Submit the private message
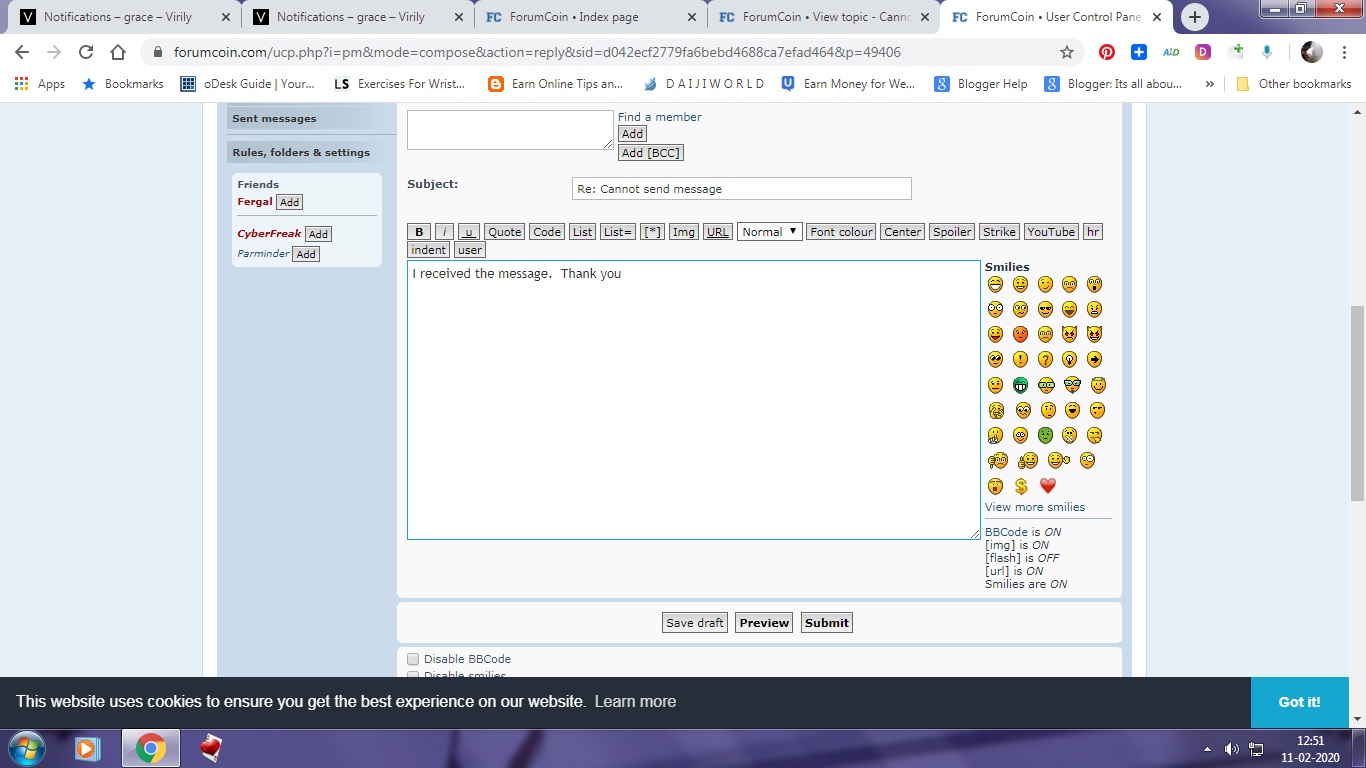 [x=827, y=623]
